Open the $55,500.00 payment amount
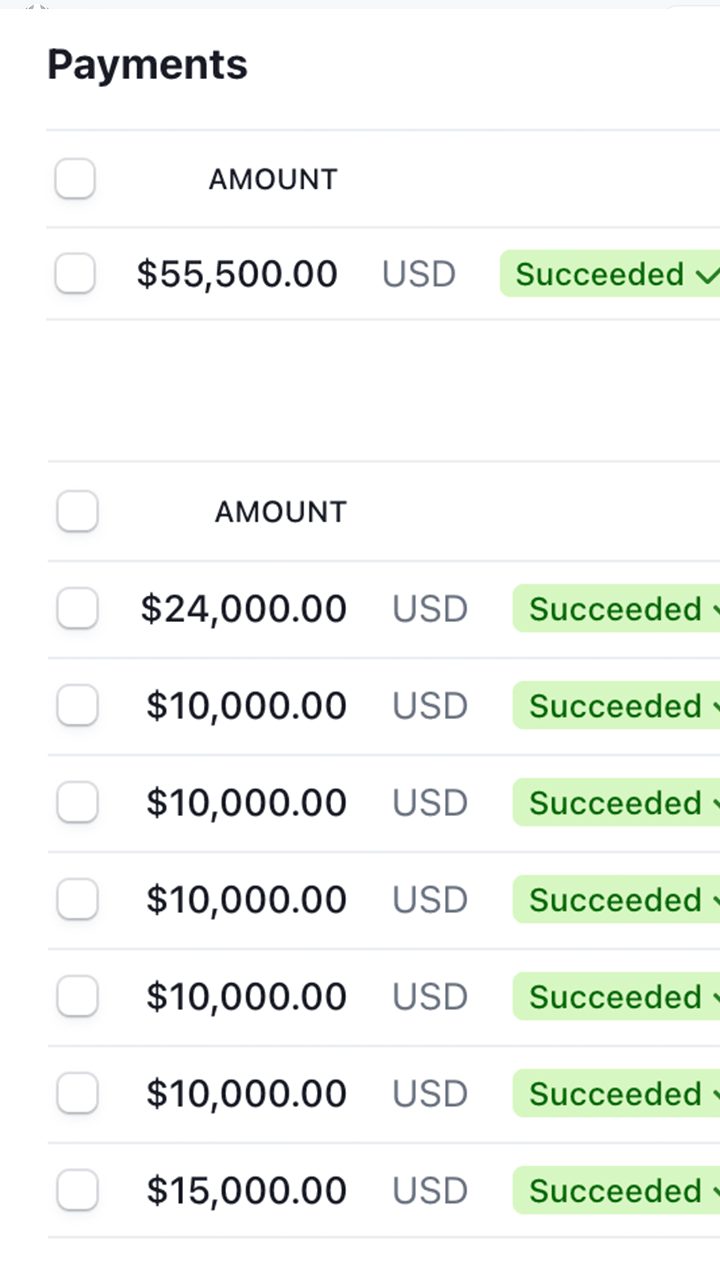 (237, 274)
